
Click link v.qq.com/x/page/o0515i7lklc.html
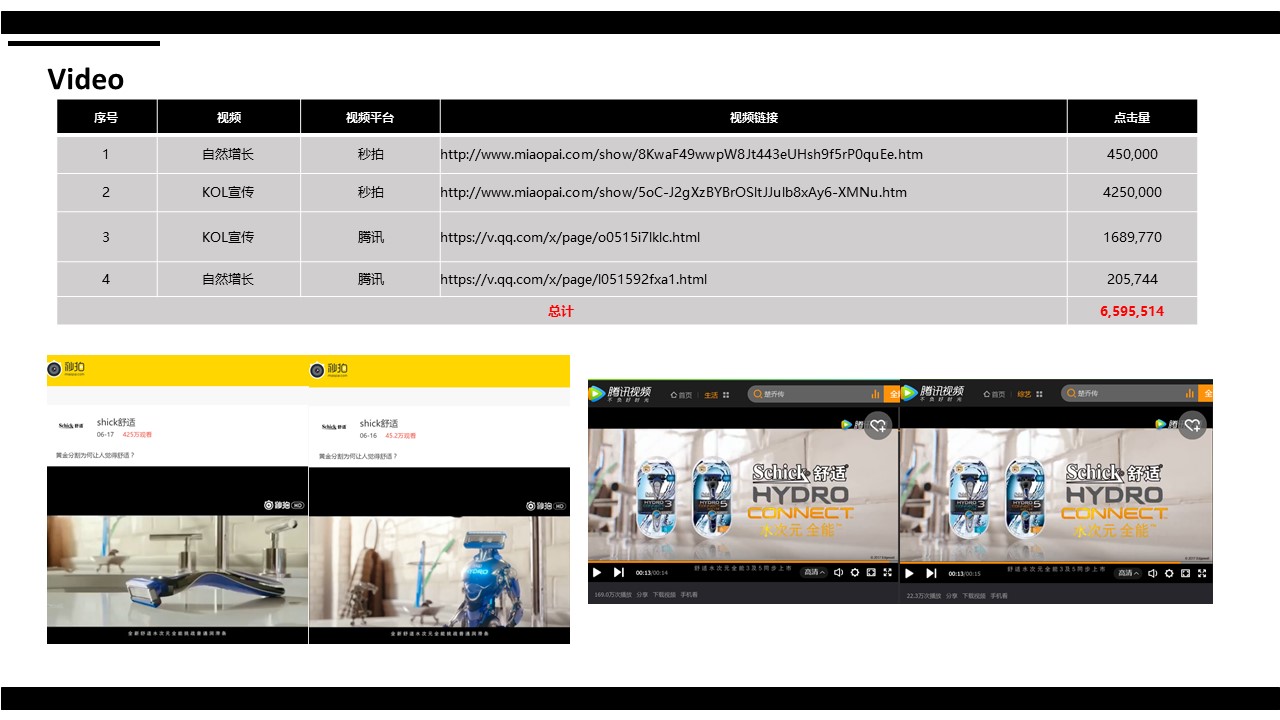570,237
